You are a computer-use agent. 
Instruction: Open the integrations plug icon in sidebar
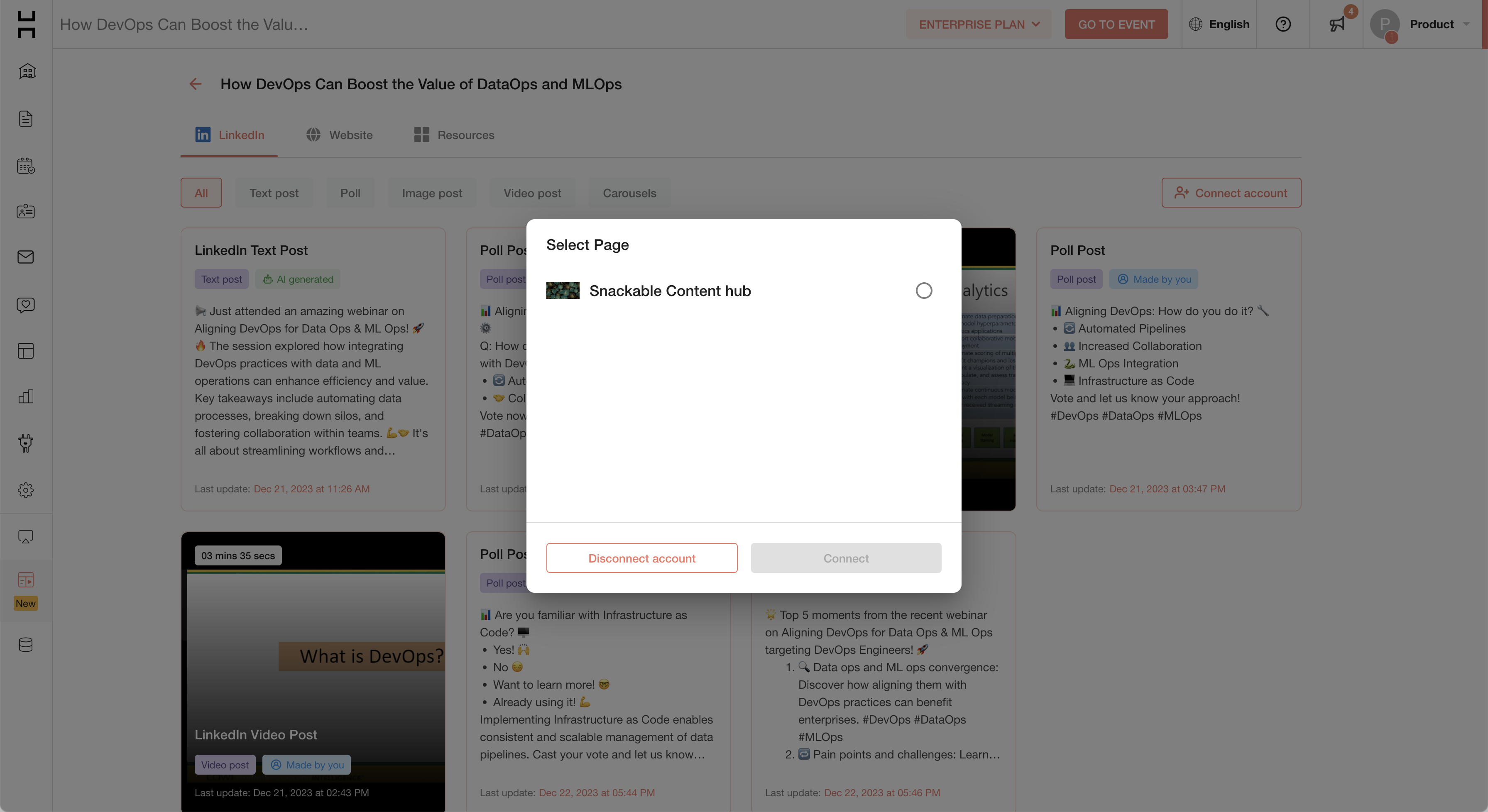point(26,443)
